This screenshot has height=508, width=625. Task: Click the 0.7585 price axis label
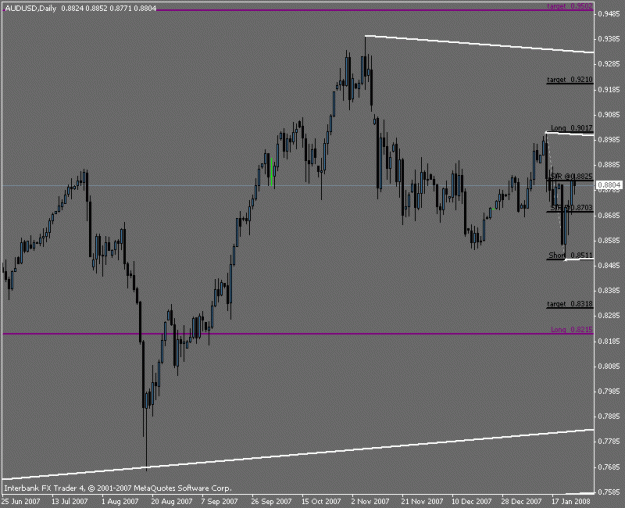pos(609,492)
